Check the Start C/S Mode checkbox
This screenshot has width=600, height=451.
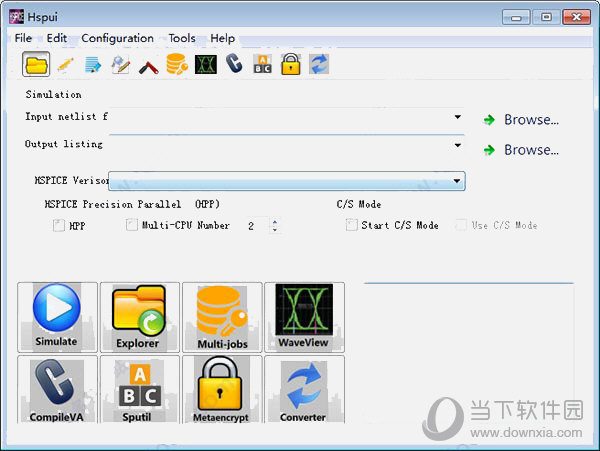pos(351,225)
